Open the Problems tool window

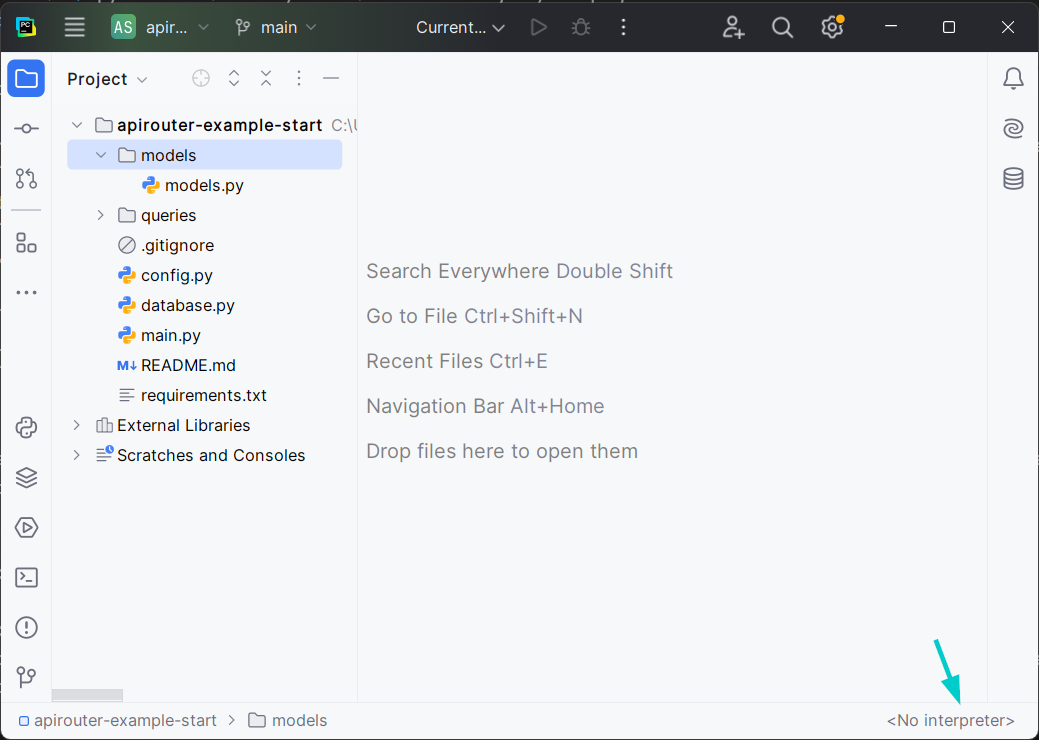[26, 627]
